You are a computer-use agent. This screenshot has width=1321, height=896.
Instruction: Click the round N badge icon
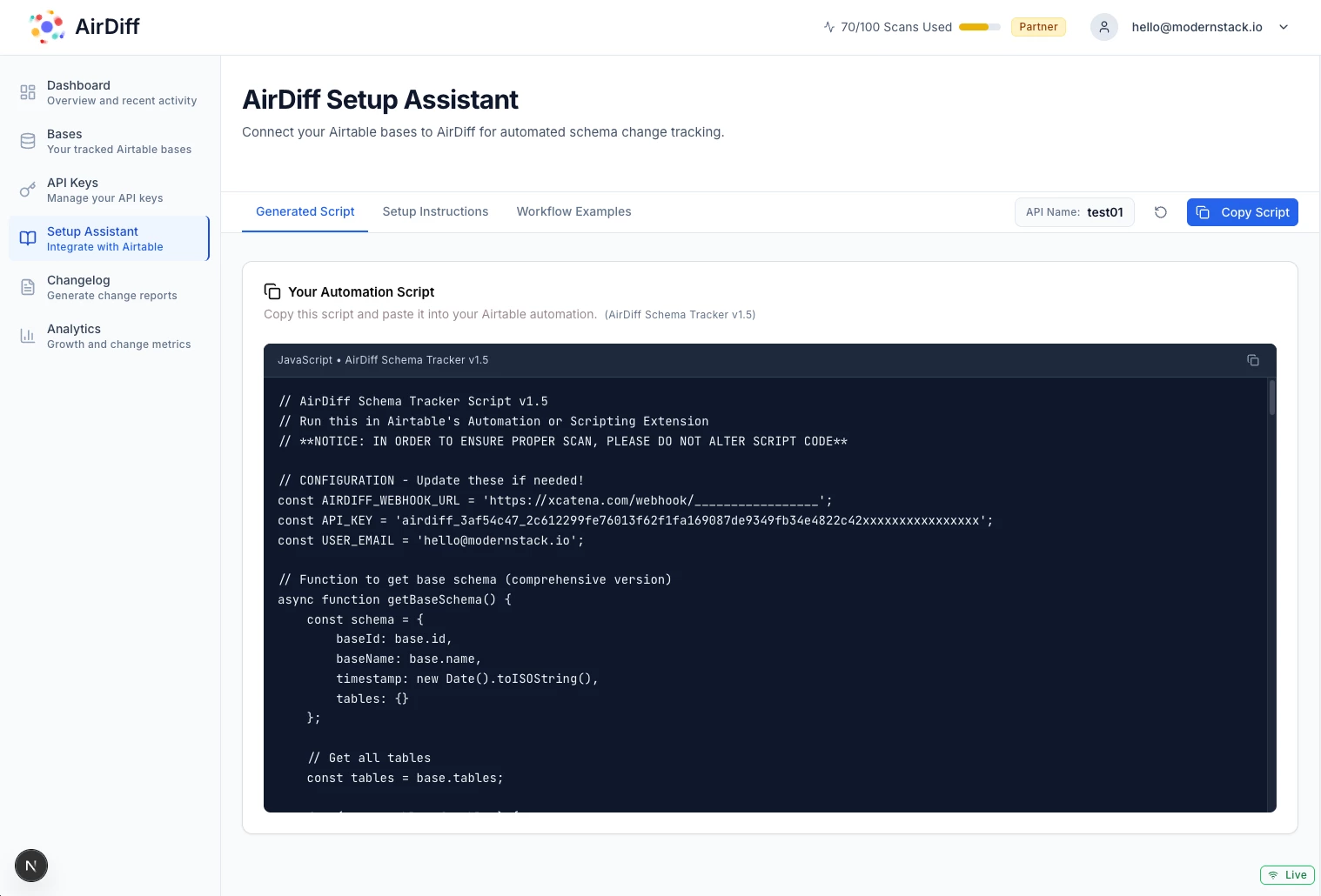click(31, 866)
